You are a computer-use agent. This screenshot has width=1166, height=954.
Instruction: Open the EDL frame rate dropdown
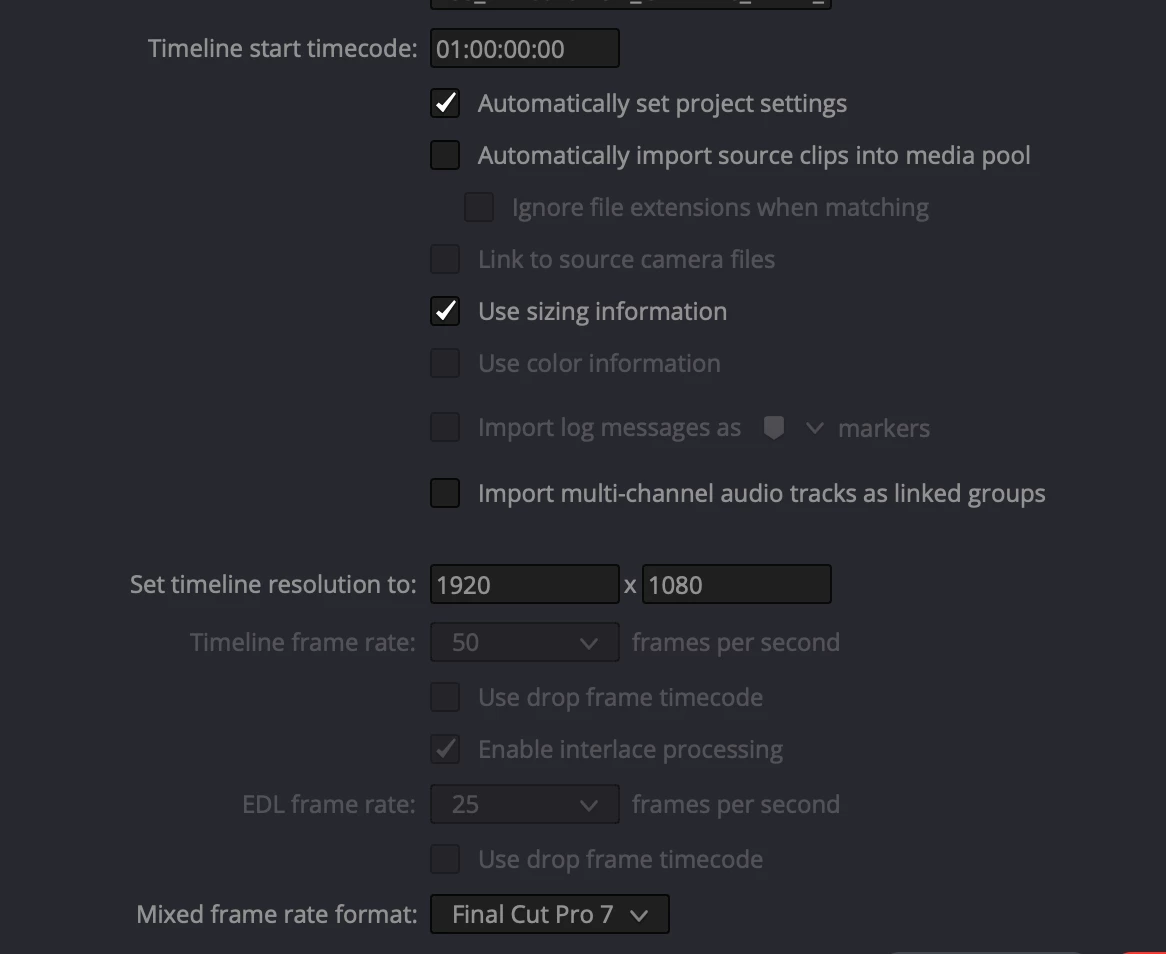click(x=524, y=804)
